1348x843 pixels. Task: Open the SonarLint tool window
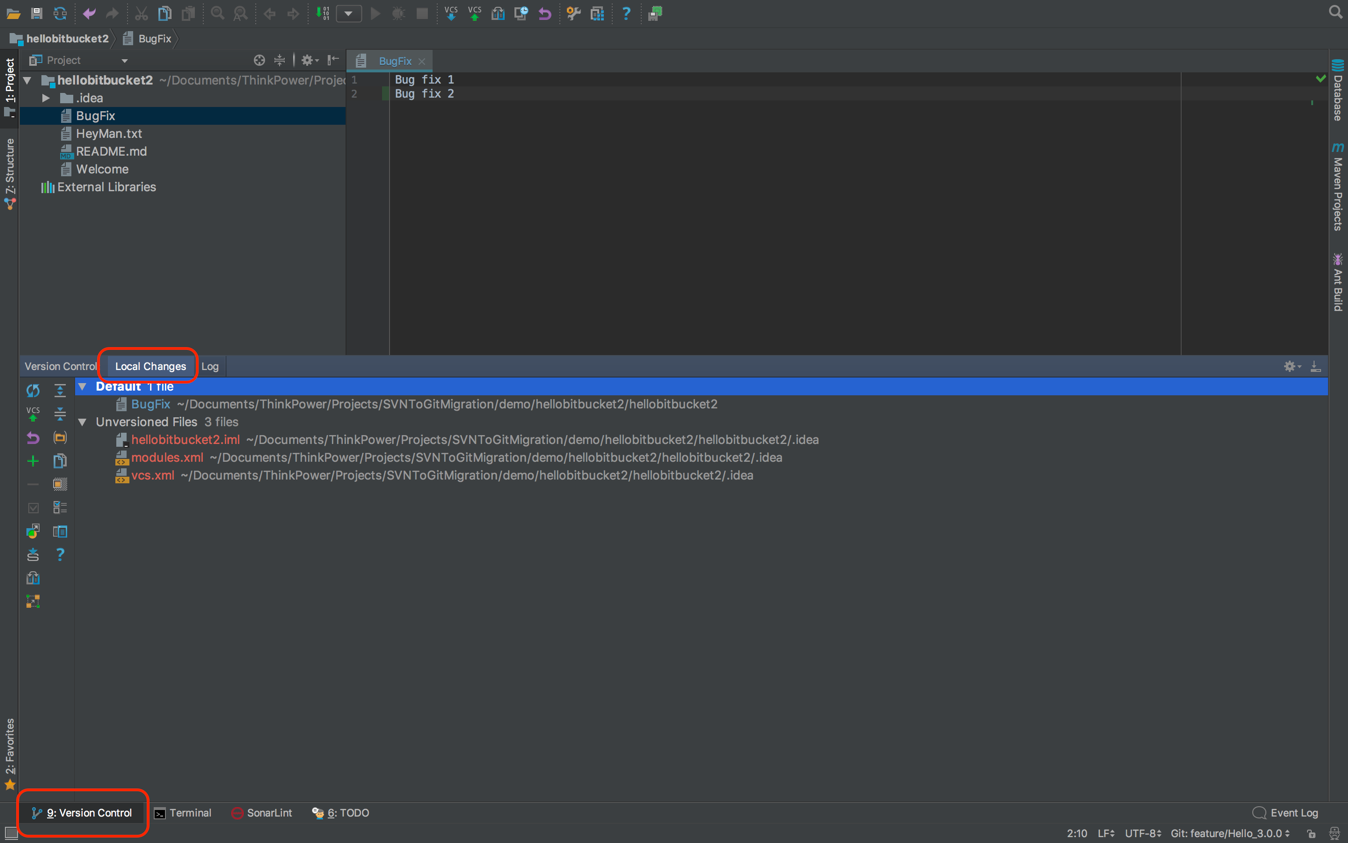[x=261, y=814]
